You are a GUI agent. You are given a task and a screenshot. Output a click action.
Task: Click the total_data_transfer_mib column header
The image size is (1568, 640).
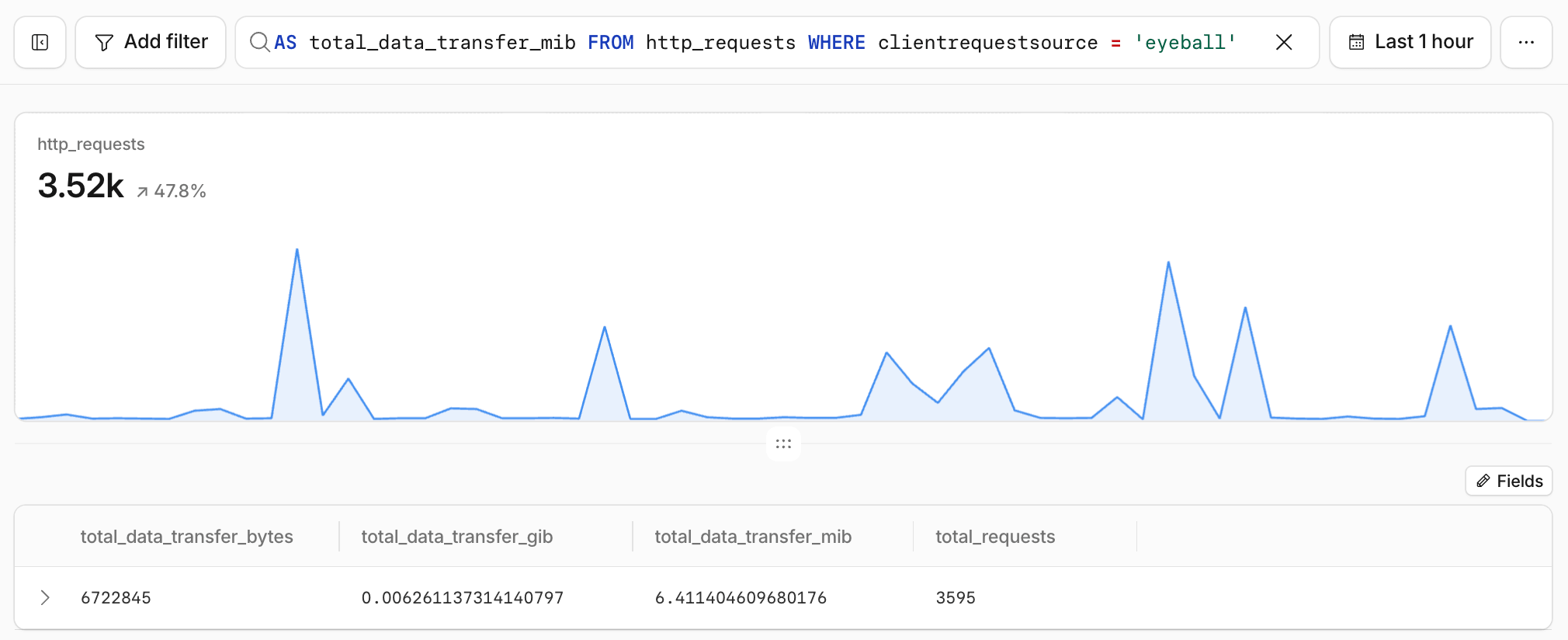pos(753,537)
